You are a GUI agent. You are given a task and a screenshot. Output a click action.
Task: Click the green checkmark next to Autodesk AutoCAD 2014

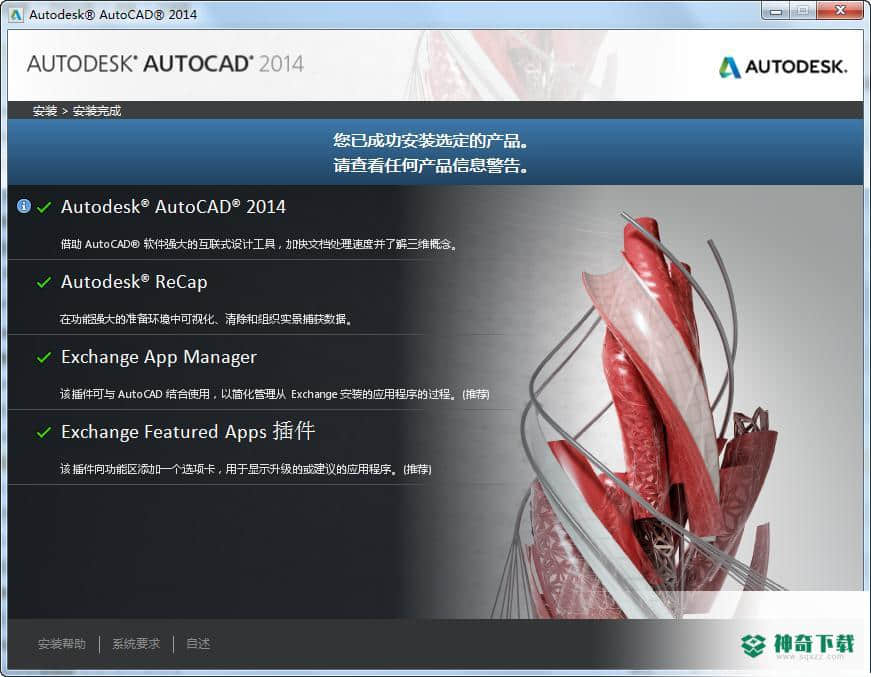[x=44, y=208]
